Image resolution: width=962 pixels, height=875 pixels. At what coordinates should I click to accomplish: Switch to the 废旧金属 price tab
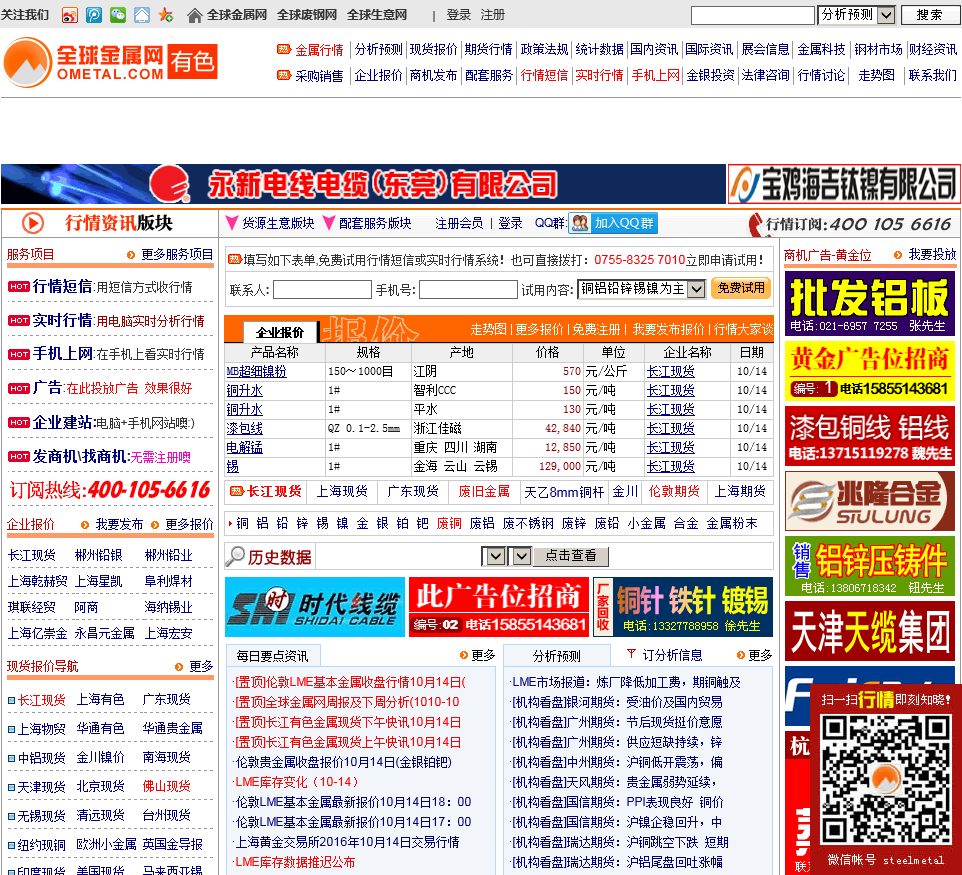[484, 491]
